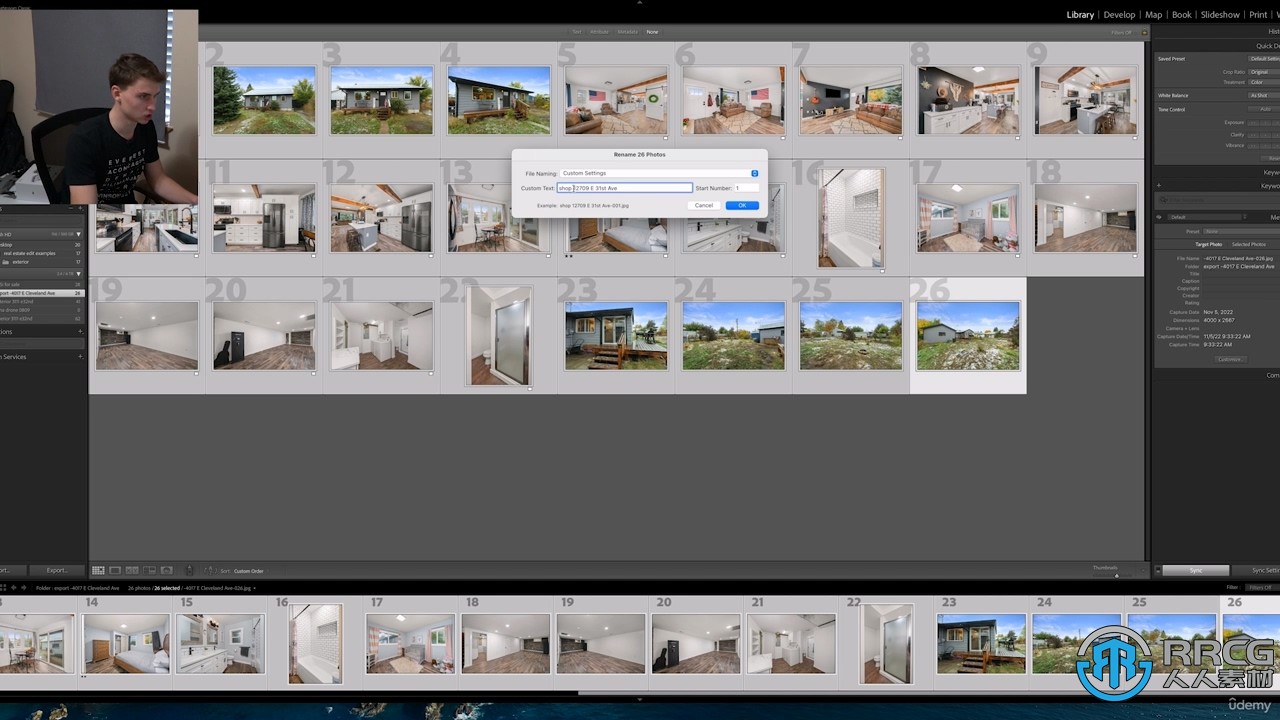Select grid thumbnail 23 deck photo

tap(616, 335)
